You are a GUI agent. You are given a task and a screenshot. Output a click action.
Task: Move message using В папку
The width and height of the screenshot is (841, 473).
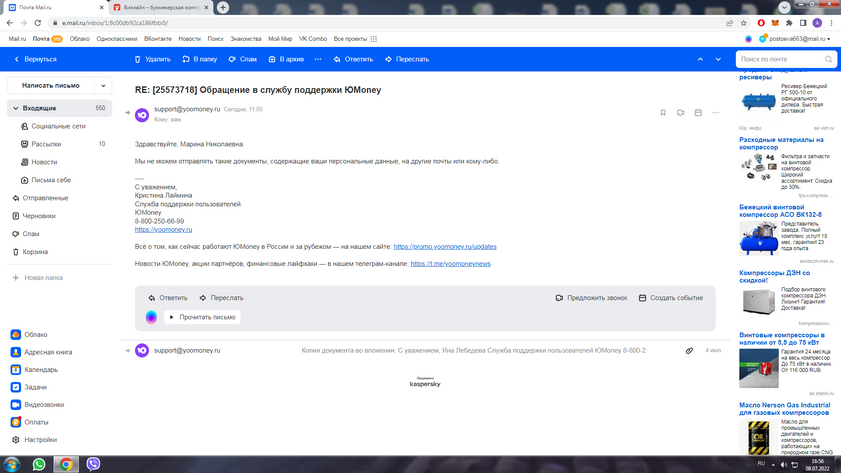(x=200, y=60)
